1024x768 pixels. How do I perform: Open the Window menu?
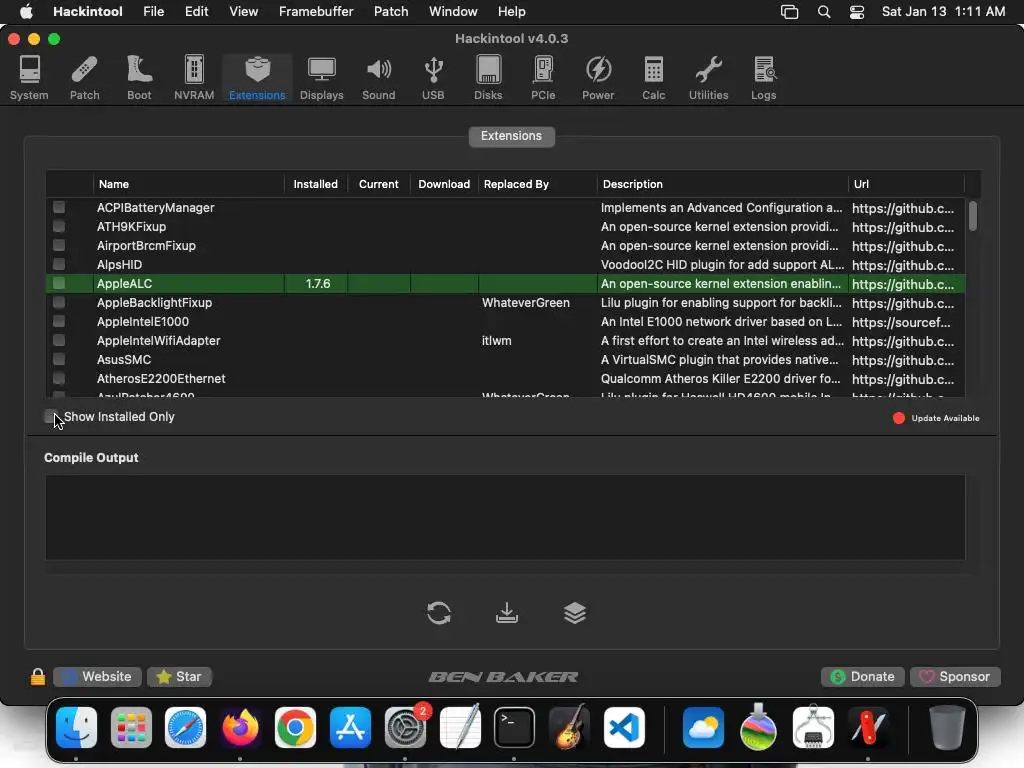[453, 12]
